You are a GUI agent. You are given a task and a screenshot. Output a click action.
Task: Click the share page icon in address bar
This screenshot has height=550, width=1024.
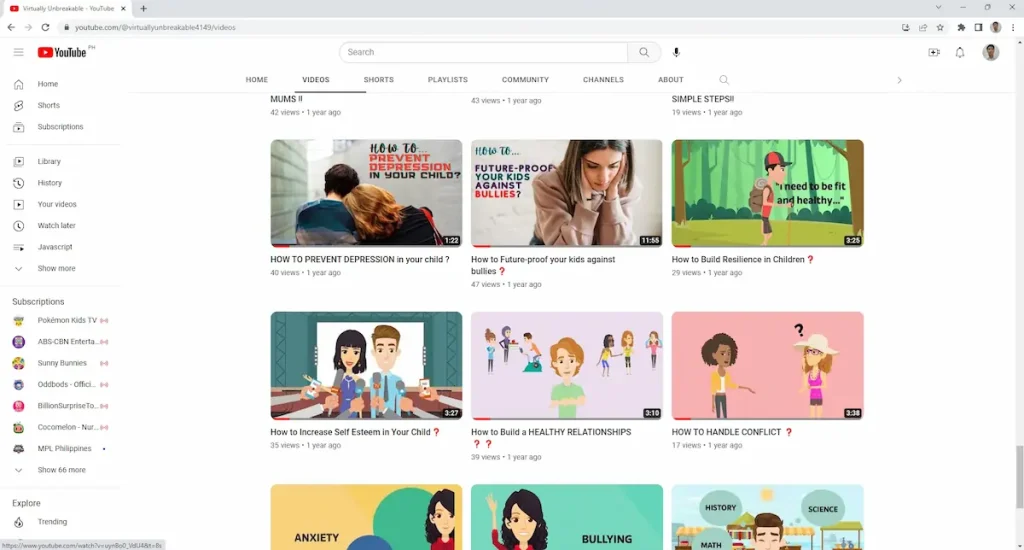tap(923, 27)
